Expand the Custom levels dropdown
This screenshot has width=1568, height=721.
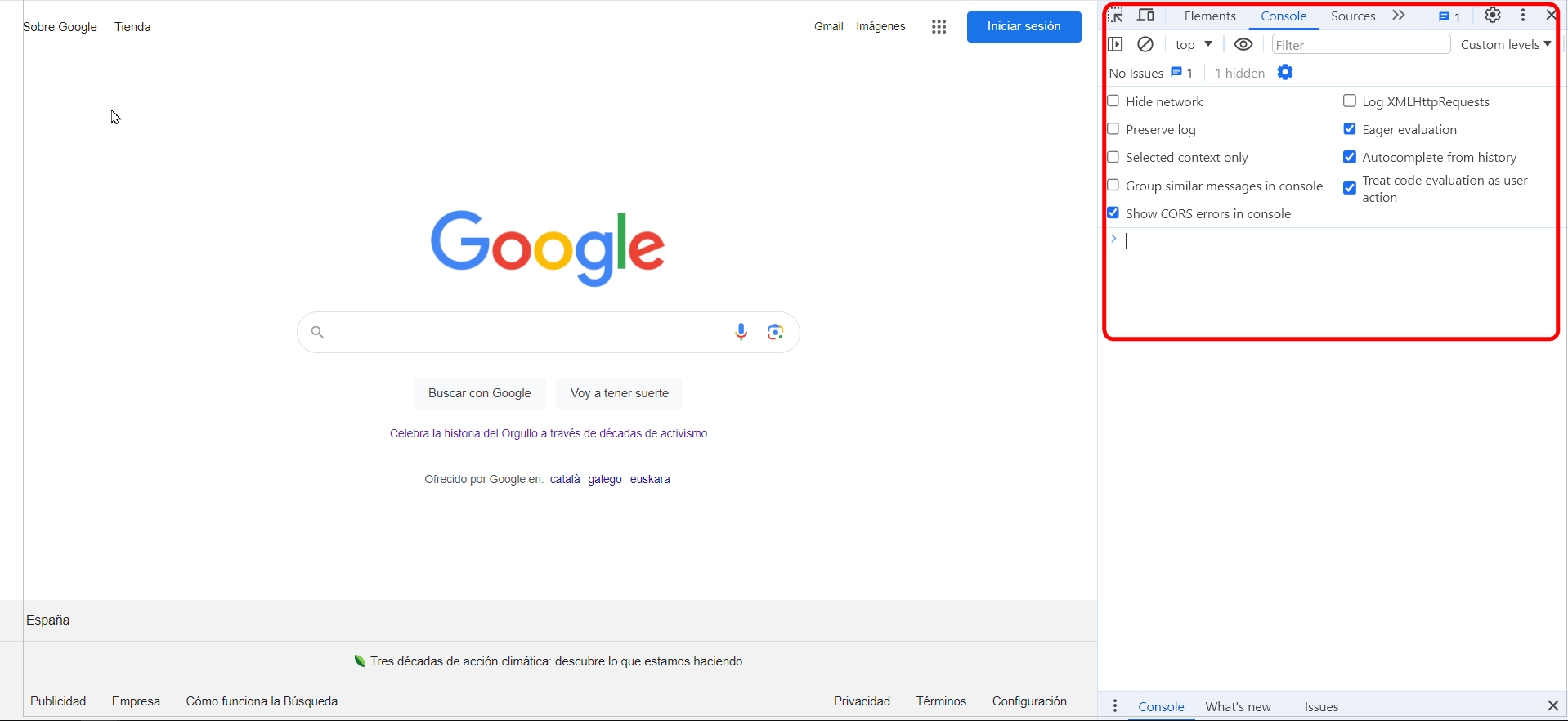click(1505, 44)
